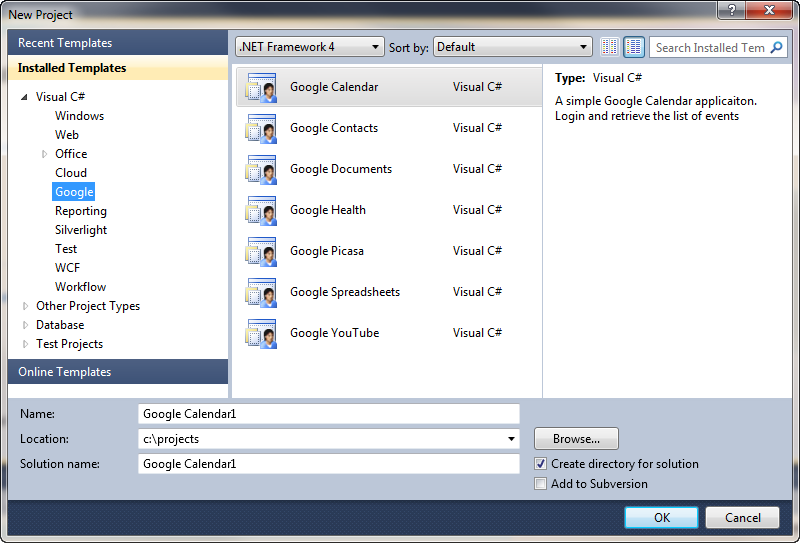Select Windows under Visual C#
The height and width of the screenshot is (543, 800).
pos(80,116)
